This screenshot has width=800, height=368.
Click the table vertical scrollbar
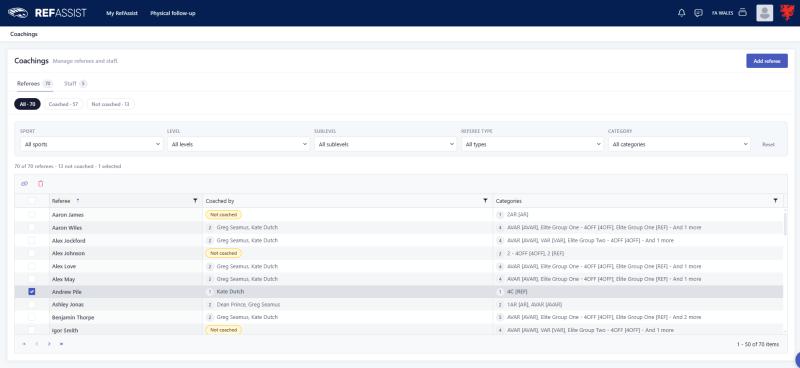click(x=785, y=224)
